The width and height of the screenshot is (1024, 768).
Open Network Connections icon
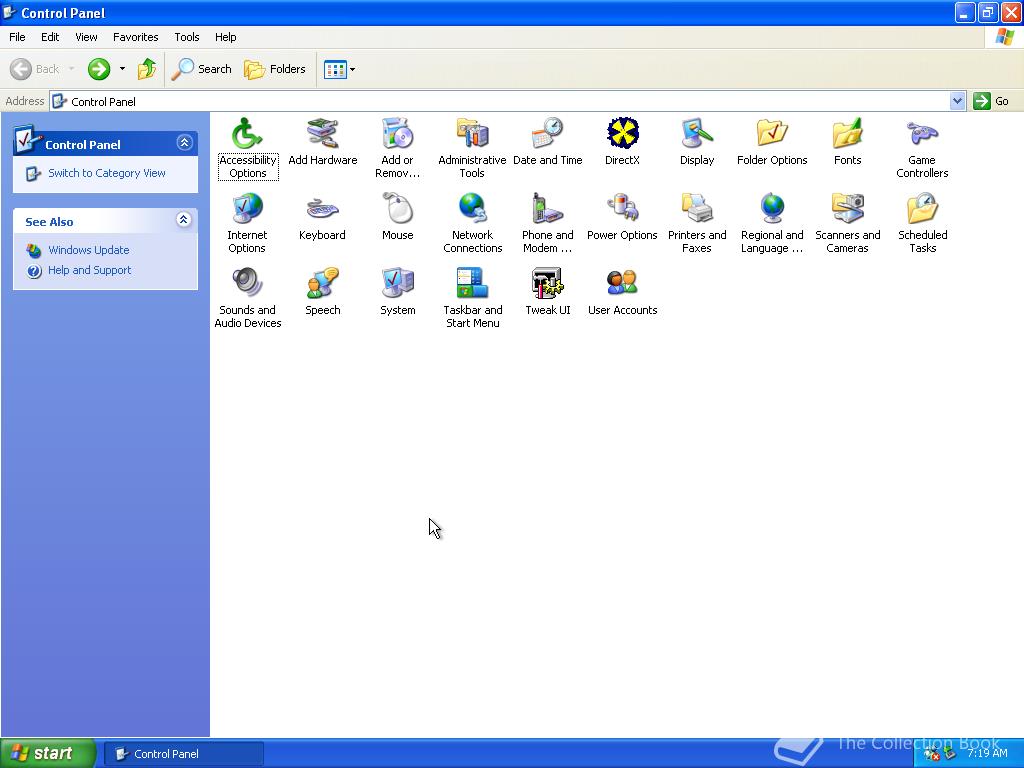tap(472, 223)
